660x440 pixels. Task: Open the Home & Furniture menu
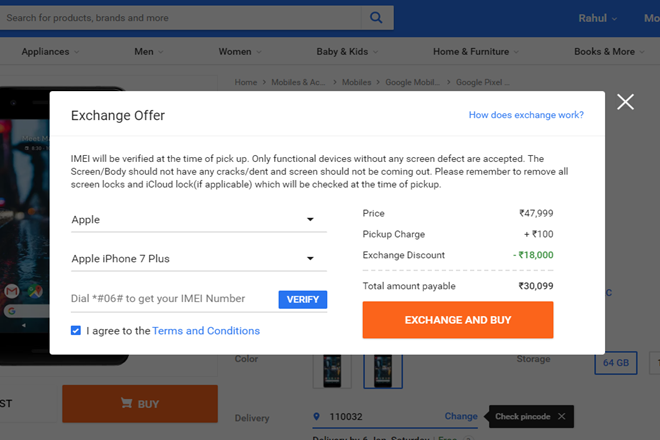pyautogui.click(x=476, y=51)
